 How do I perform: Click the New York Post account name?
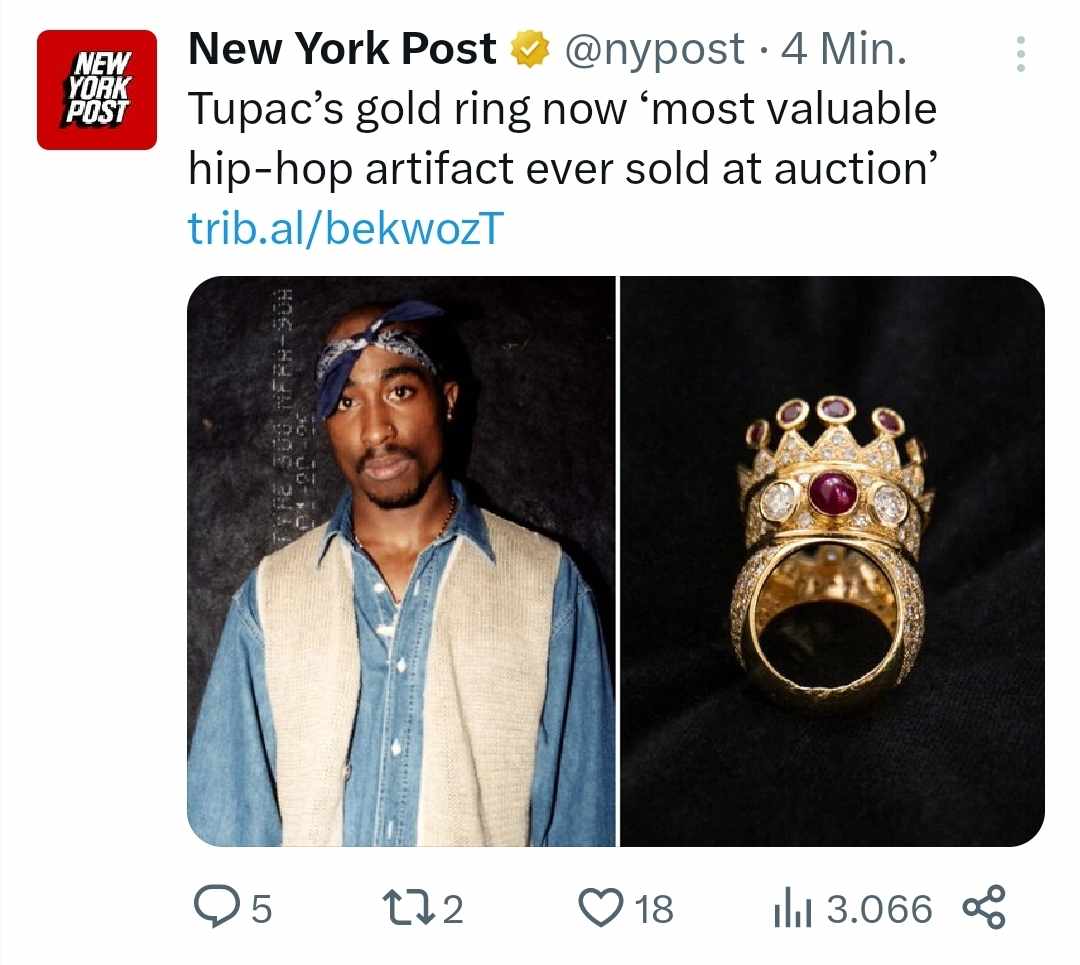point(342,49)
